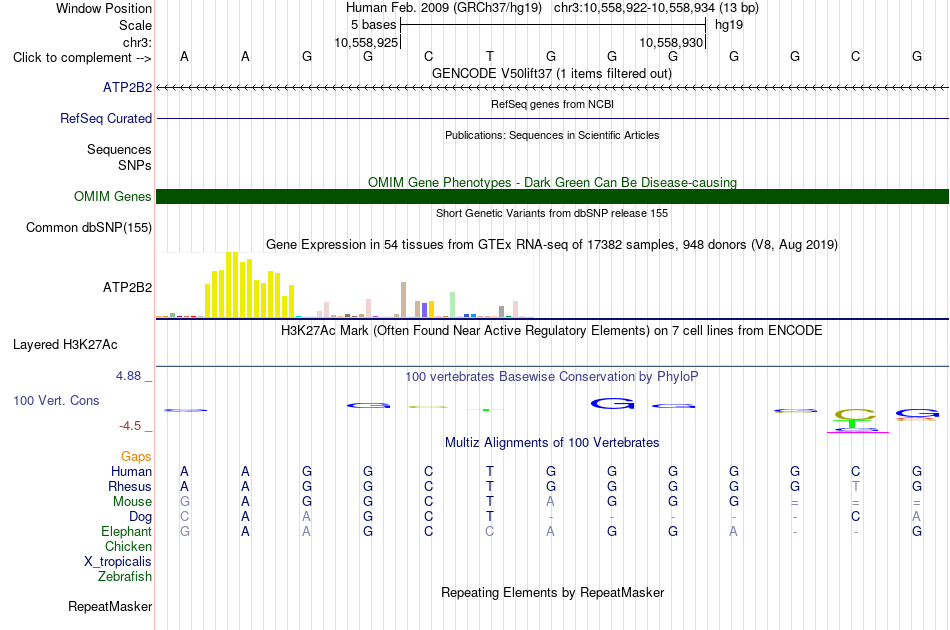Click the 10,558,930 position marker
Image resolution: width=950 pixels, height=630 pixels.
pos(671,42)
